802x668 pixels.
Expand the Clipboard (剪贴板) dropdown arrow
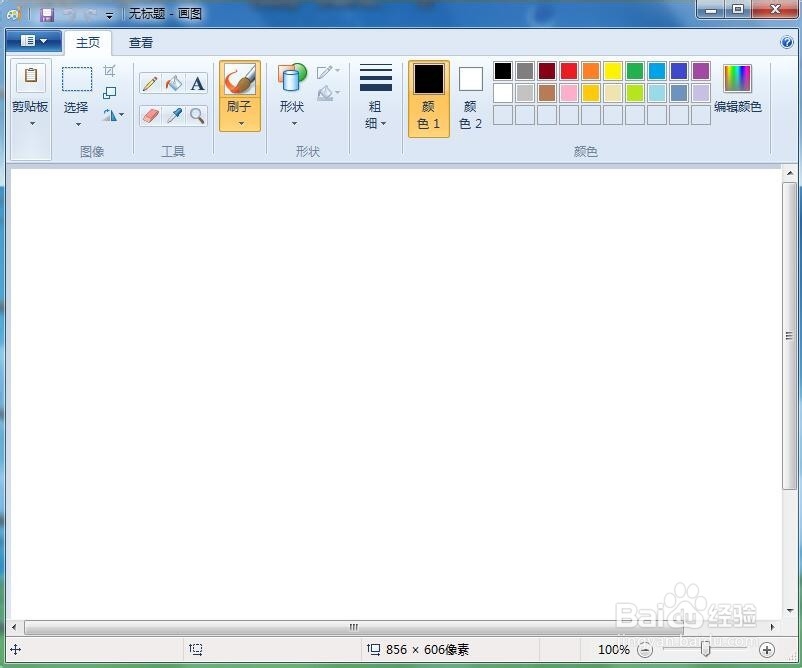(x=32, y=123)
